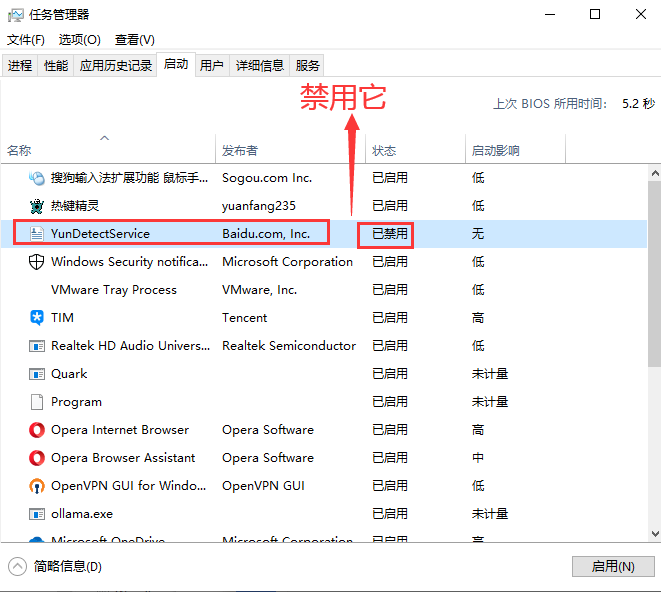Image resolution: width=661 pixels, height=592 pixels.
Task: Switch to the 服务 tab
Action: point(308,66)
